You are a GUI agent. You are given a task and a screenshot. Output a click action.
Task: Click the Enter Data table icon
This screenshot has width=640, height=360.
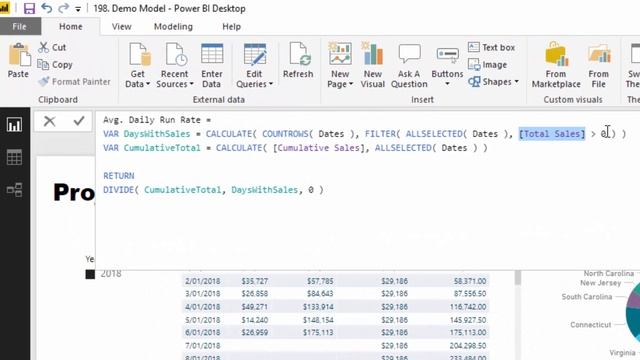(x=212, y=53)
